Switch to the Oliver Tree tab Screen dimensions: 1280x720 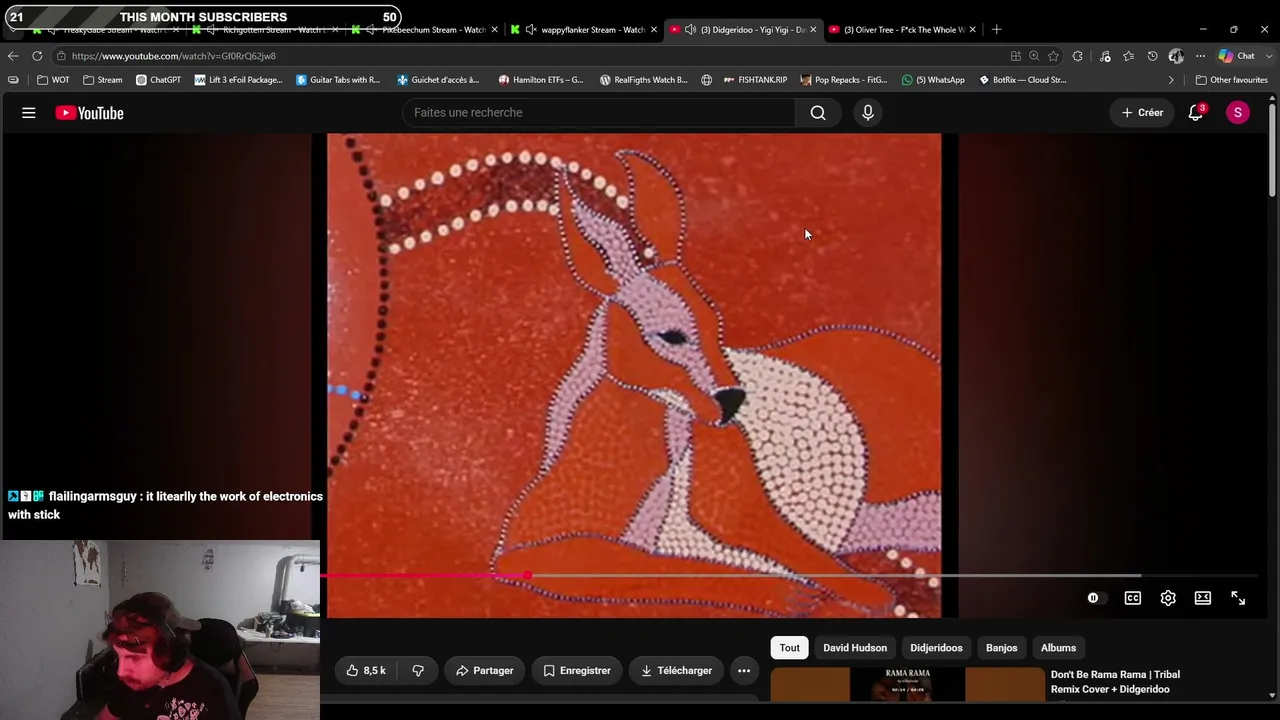coord(903,30)
